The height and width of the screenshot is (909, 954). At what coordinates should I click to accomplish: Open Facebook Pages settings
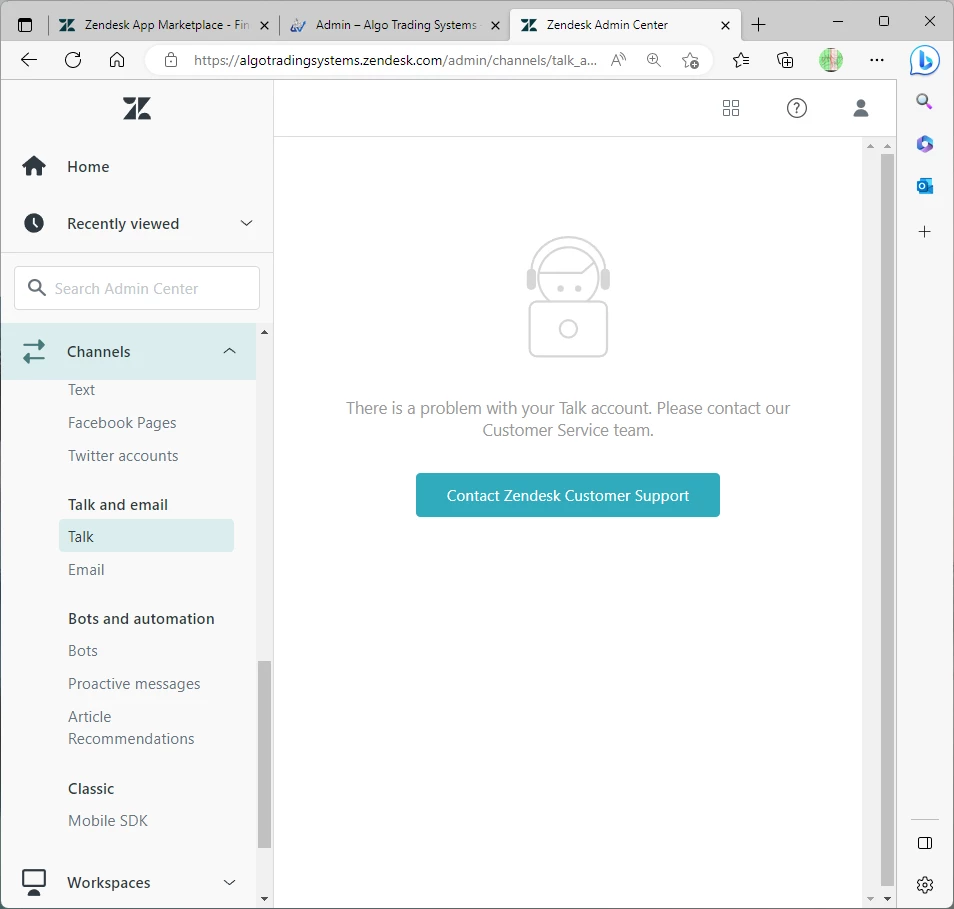pyautogui.click(x=122, y=423)
